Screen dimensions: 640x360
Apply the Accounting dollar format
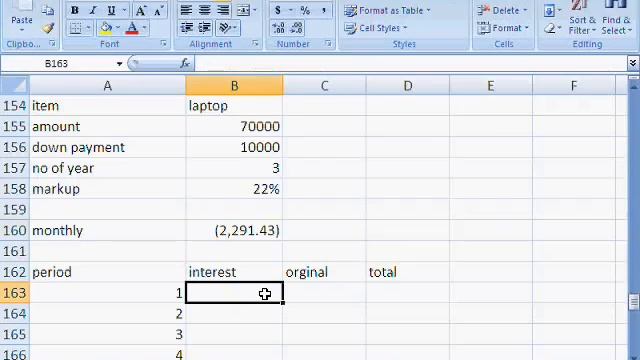tap(278, 10)
